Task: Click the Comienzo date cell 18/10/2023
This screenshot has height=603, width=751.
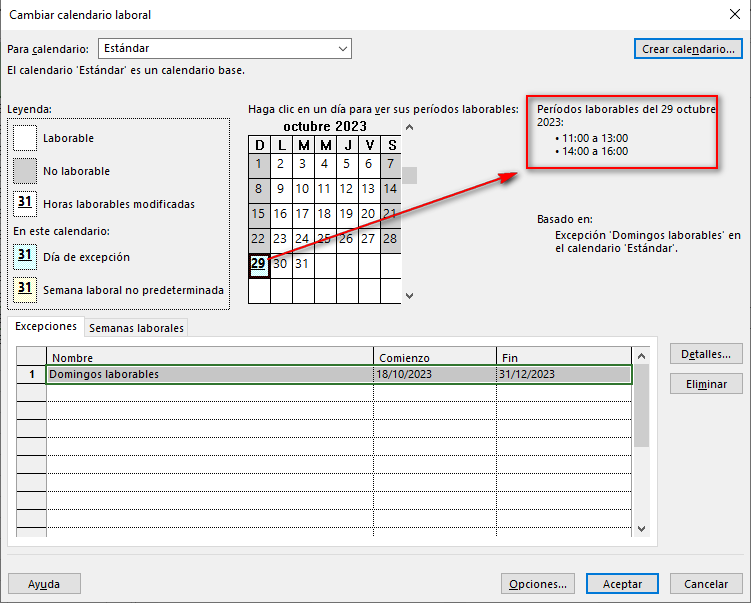Action: [x=435, y=374]
